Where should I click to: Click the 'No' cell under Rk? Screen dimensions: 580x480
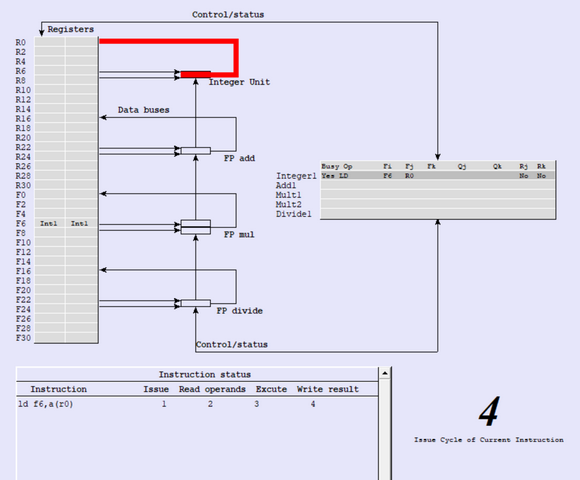tap(542, 176)
